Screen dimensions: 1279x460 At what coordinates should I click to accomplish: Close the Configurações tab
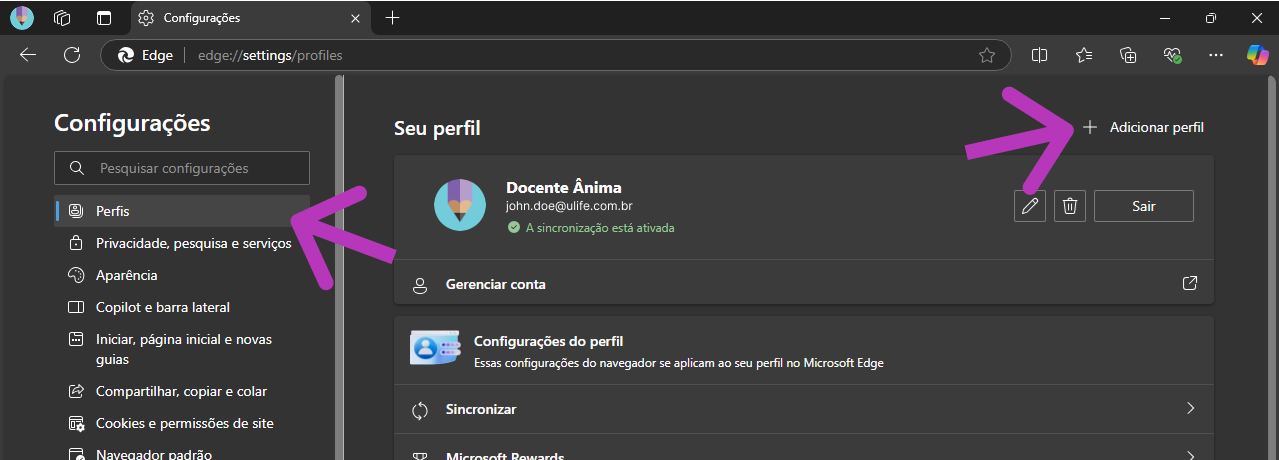[x=356, y=18]
